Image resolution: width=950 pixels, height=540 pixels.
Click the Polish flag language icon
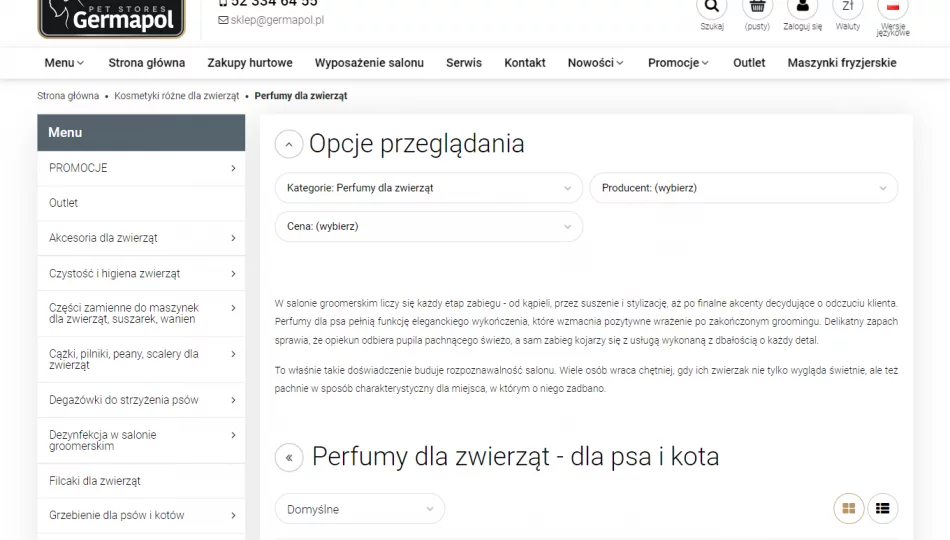pyautogui.click(x=893, y=7)
